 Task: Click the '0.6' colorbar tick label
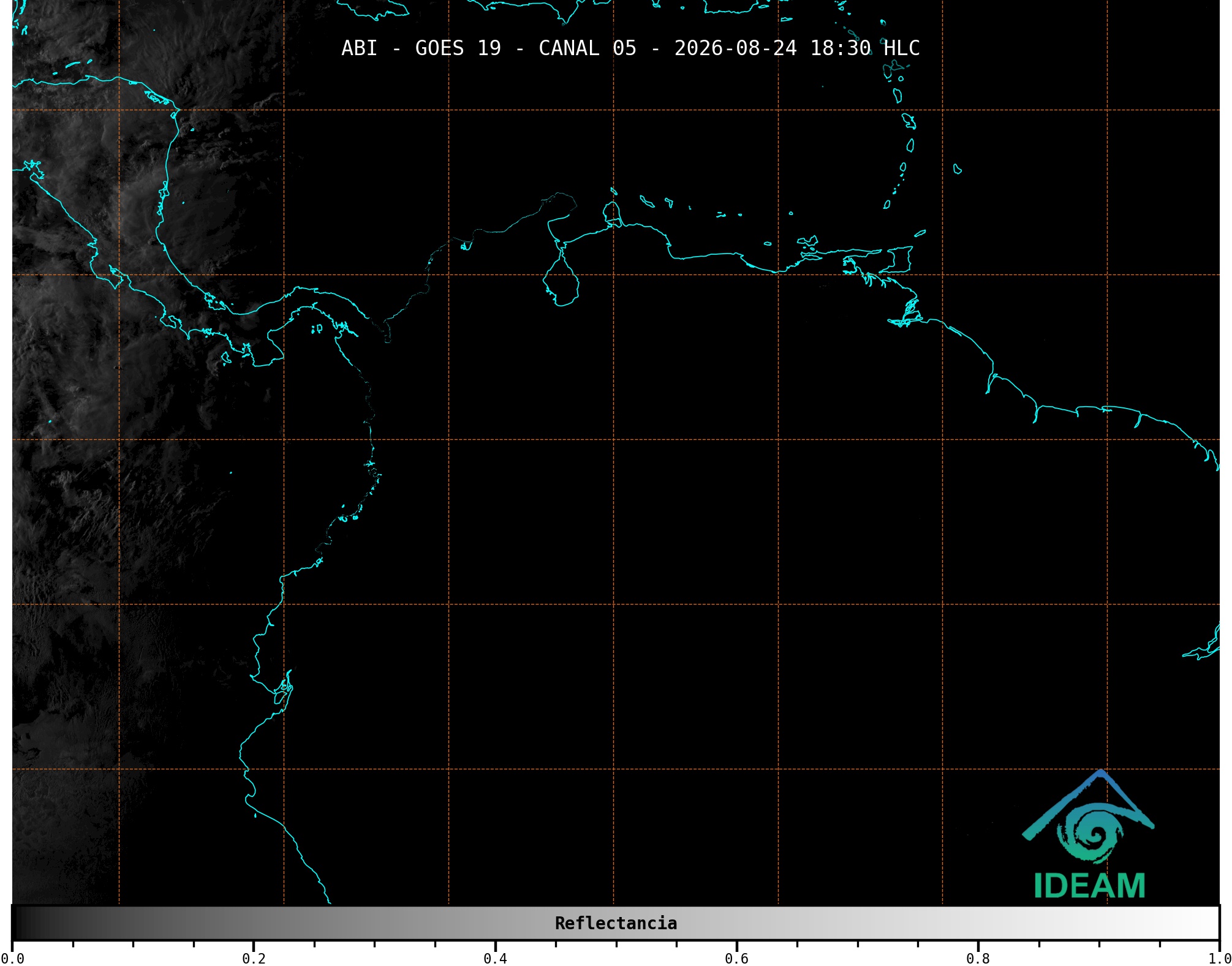pos(736,959)
